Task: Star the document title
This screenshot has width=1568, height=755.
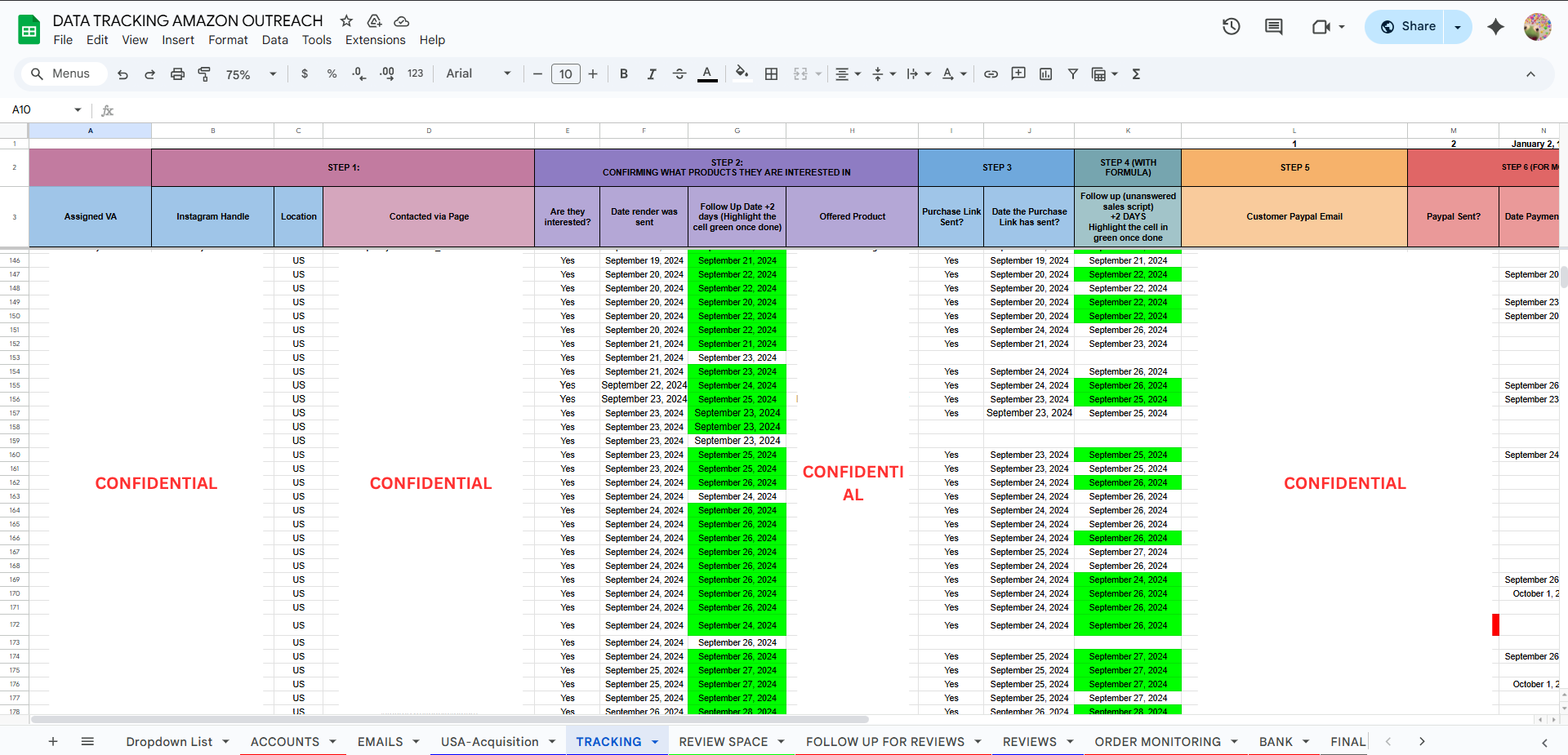Action: pyautogui.click(x=346, y=21)
